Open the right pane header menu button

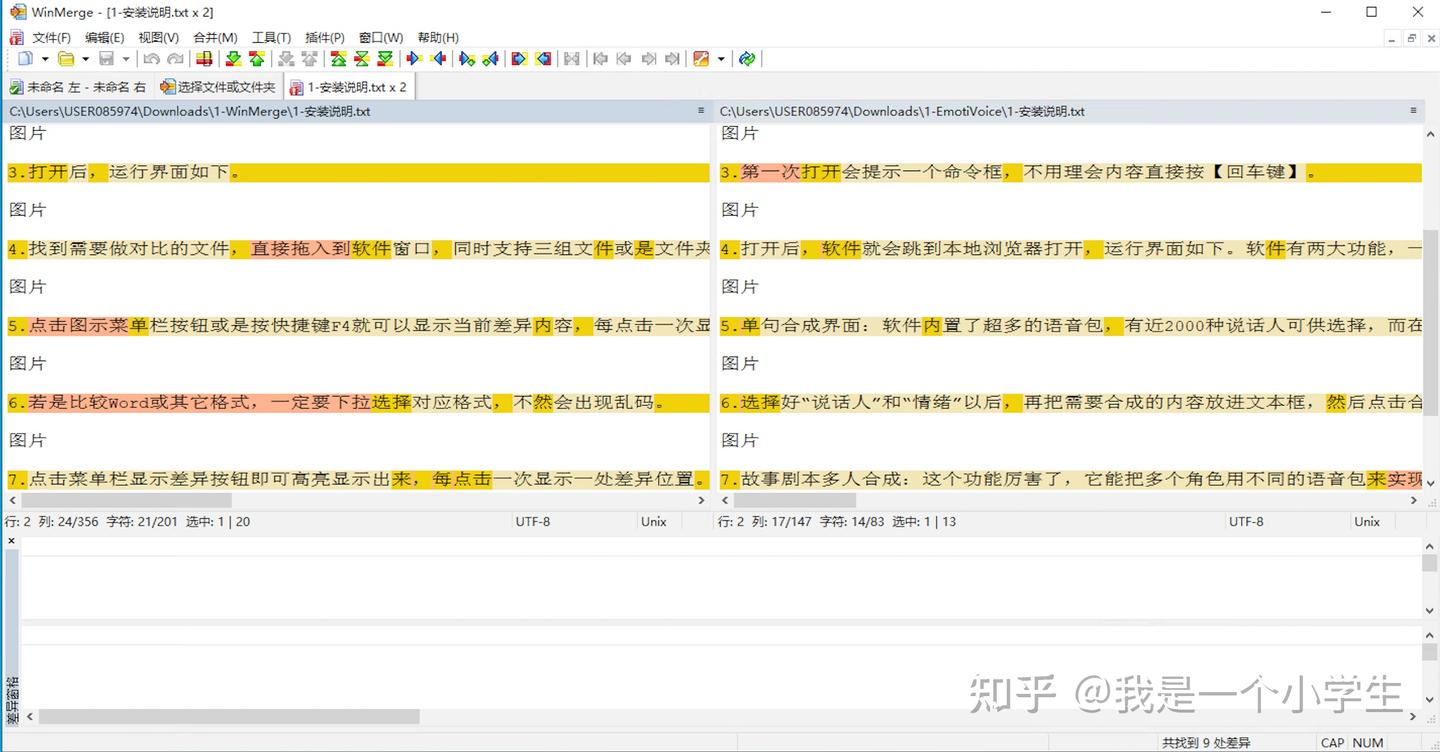1413,111
